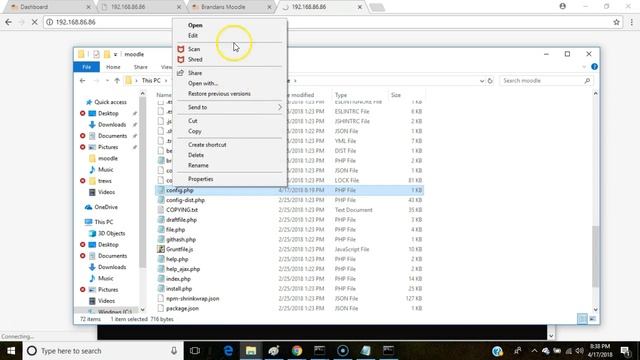Expand the Send to submenu
640x360 pixels.
point(229,107)
